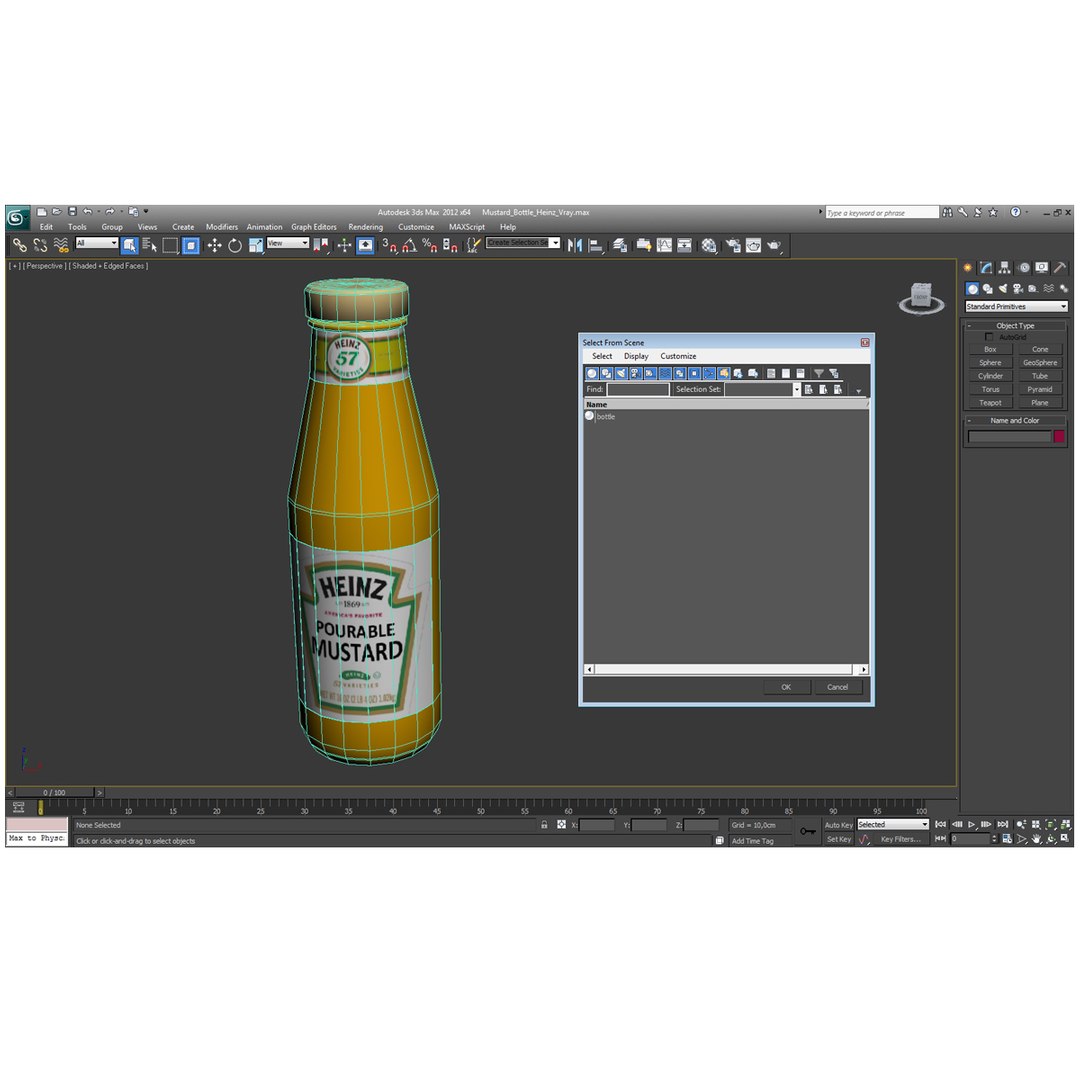This screenshot has width=1080, height=1080.
Task: Click Go to End playback button
Action: coord(1003,824)
